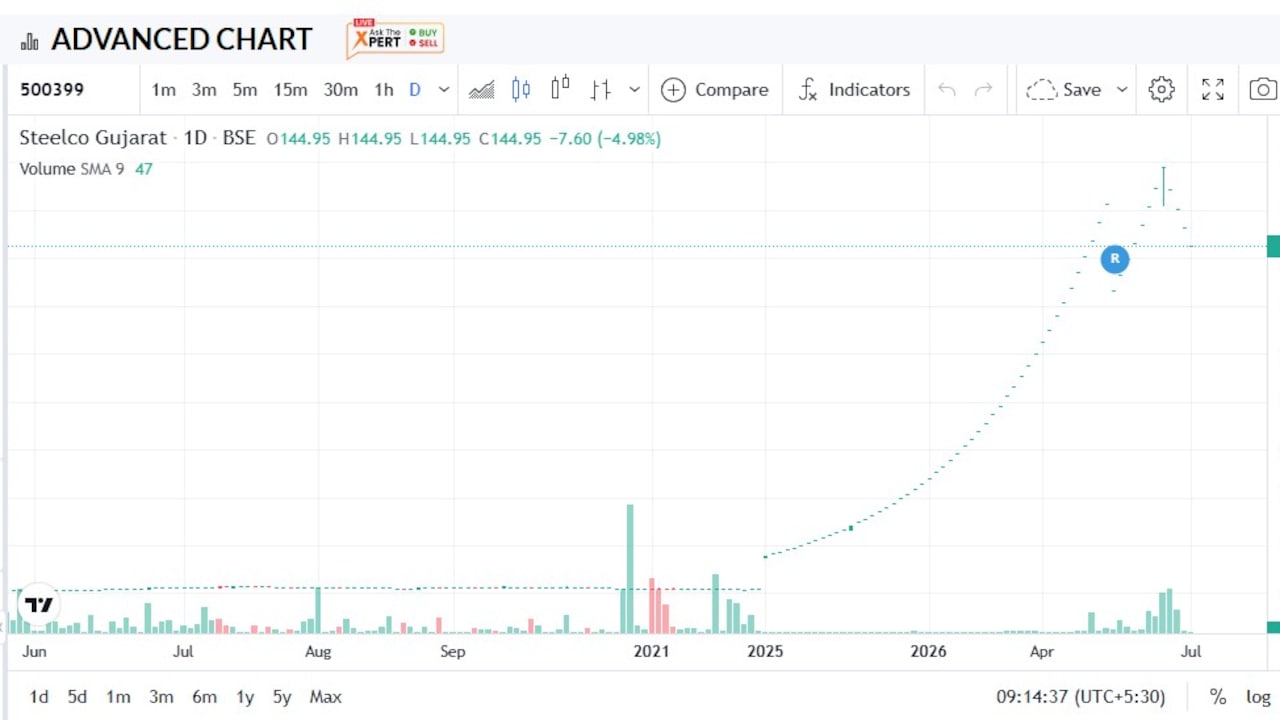
Task: Open the time interval dropdown arrow
Action: [444, 89]
